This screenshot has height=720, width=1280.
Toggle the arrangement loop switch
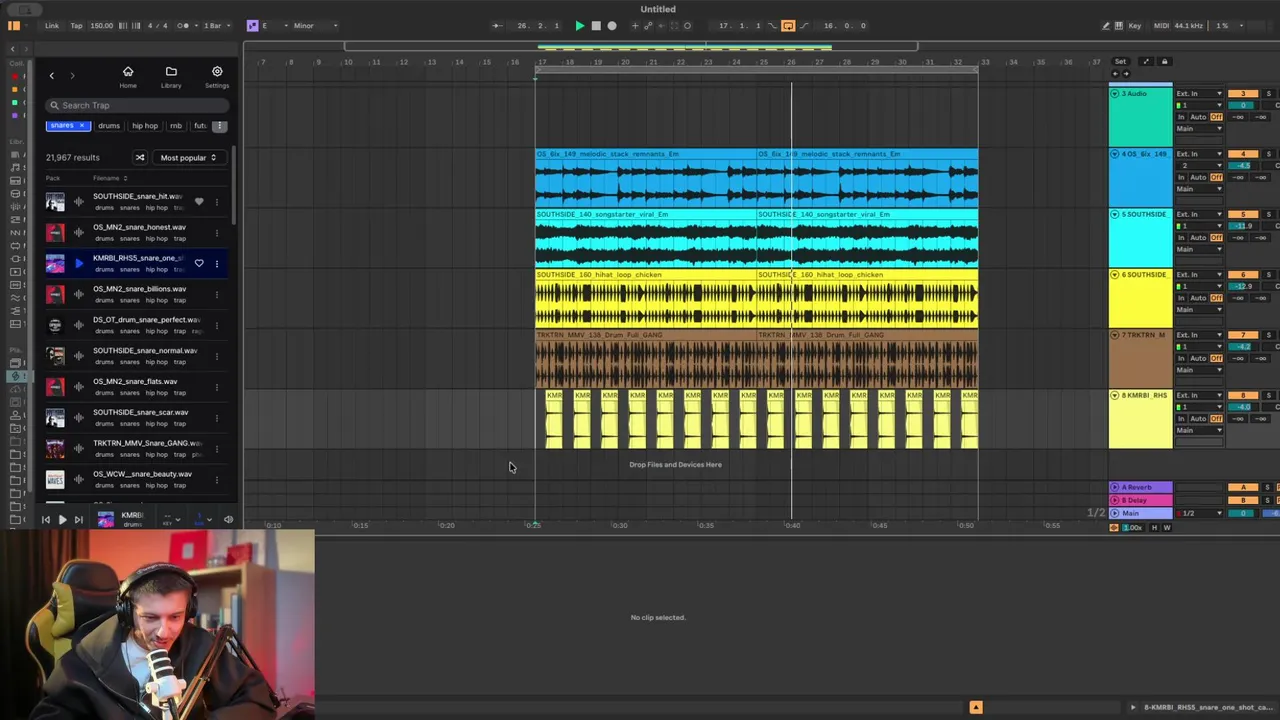[788, 25]
